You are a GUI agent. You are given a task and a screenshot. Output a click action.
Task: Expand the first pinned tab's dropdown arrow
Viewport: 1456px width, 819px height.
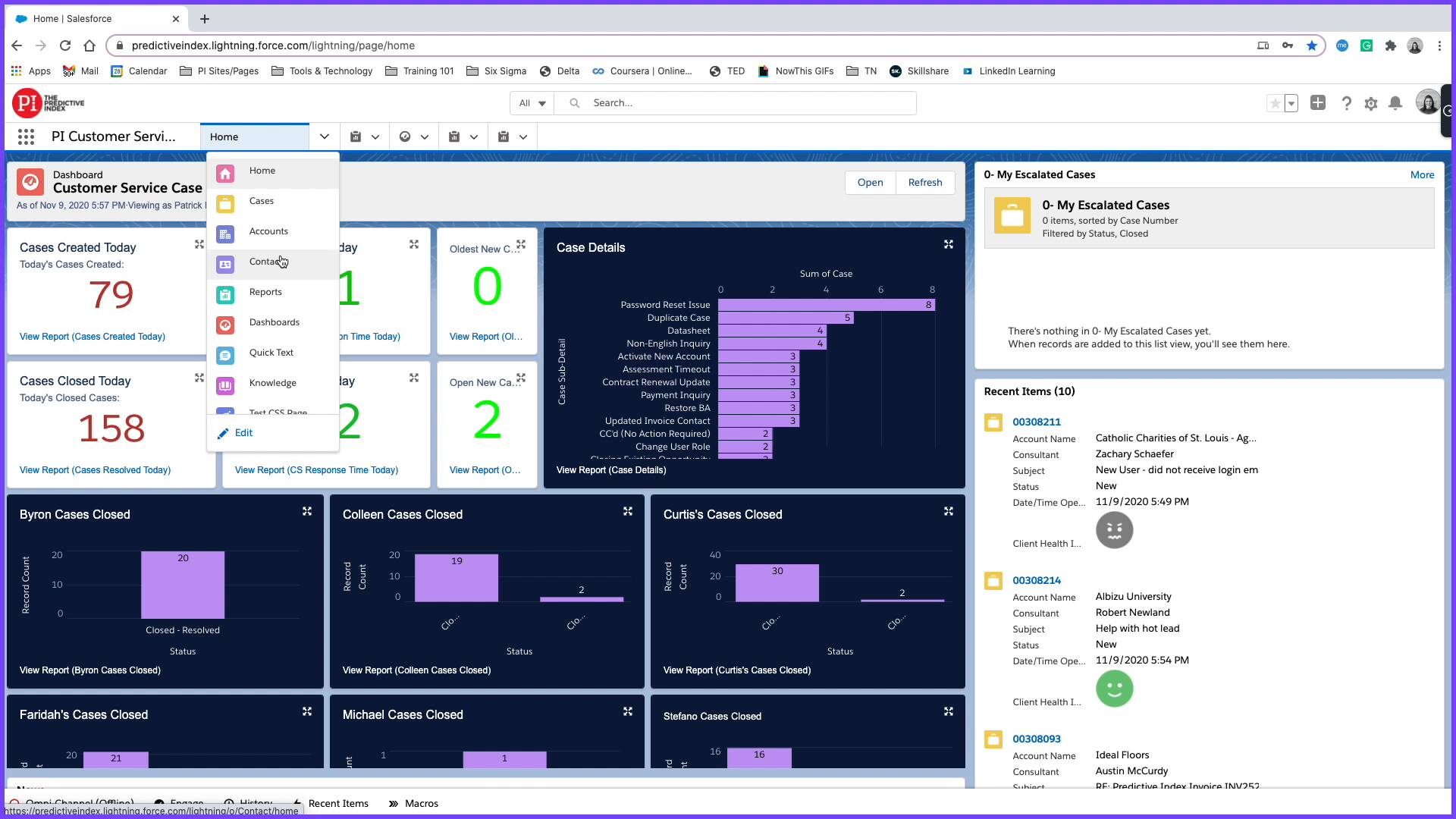375,137
